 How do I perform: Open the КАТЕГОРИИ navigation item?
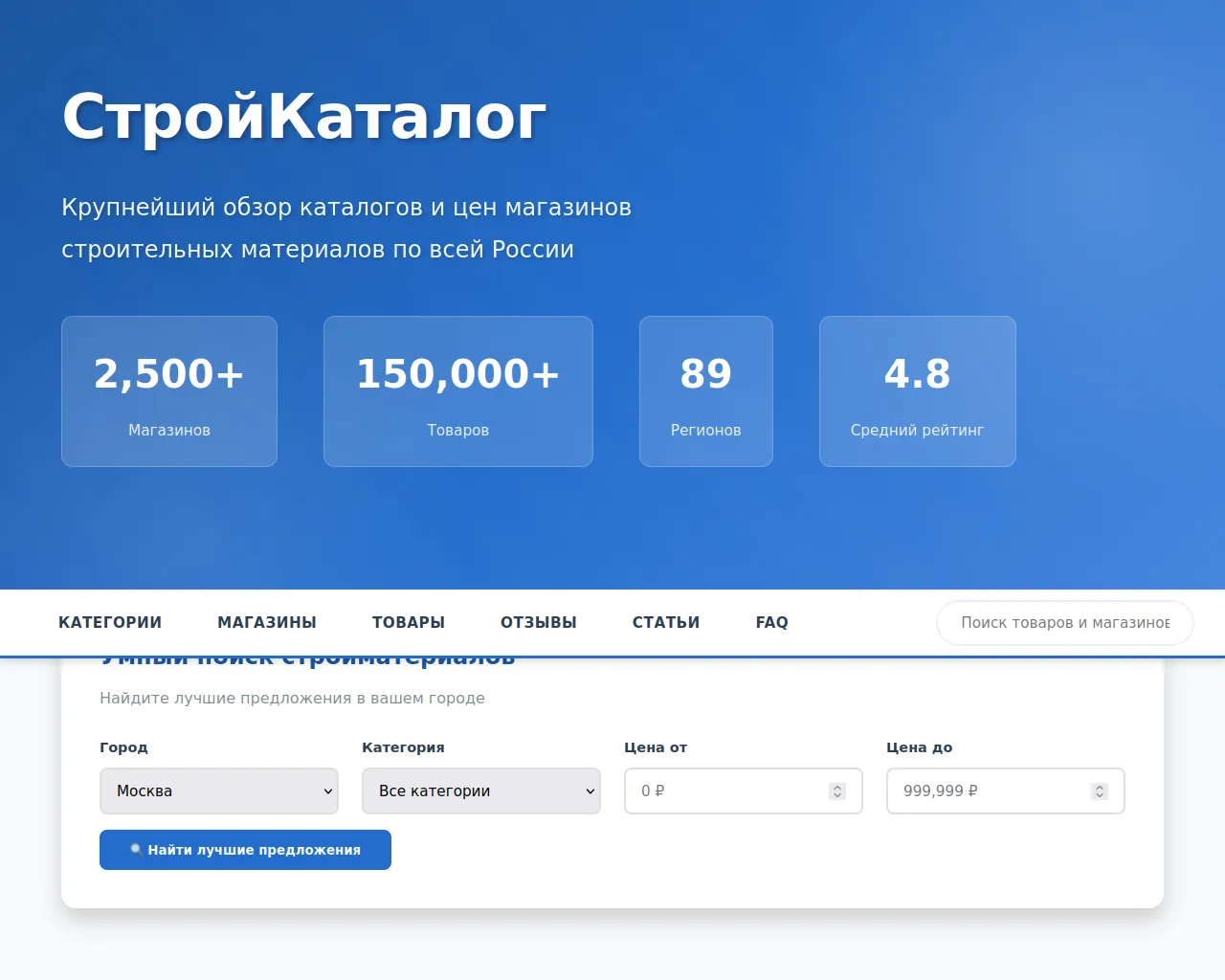[x=110, y=622]
